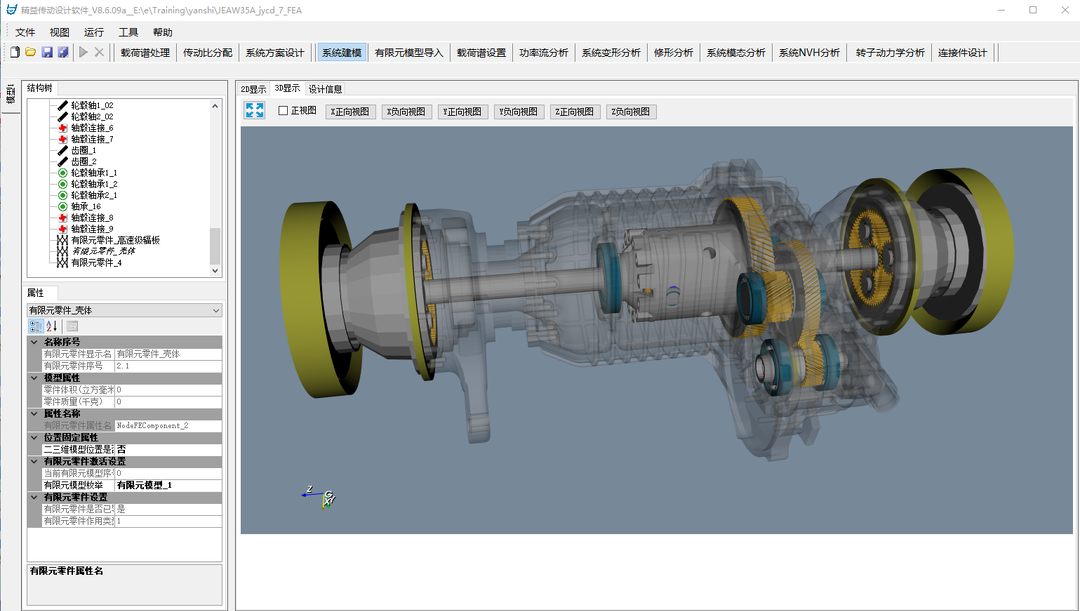The width and height of the screenshot is (1080, 611).
Task: Switch to the 2D显示 tab
Action: [x=254, y=89]
